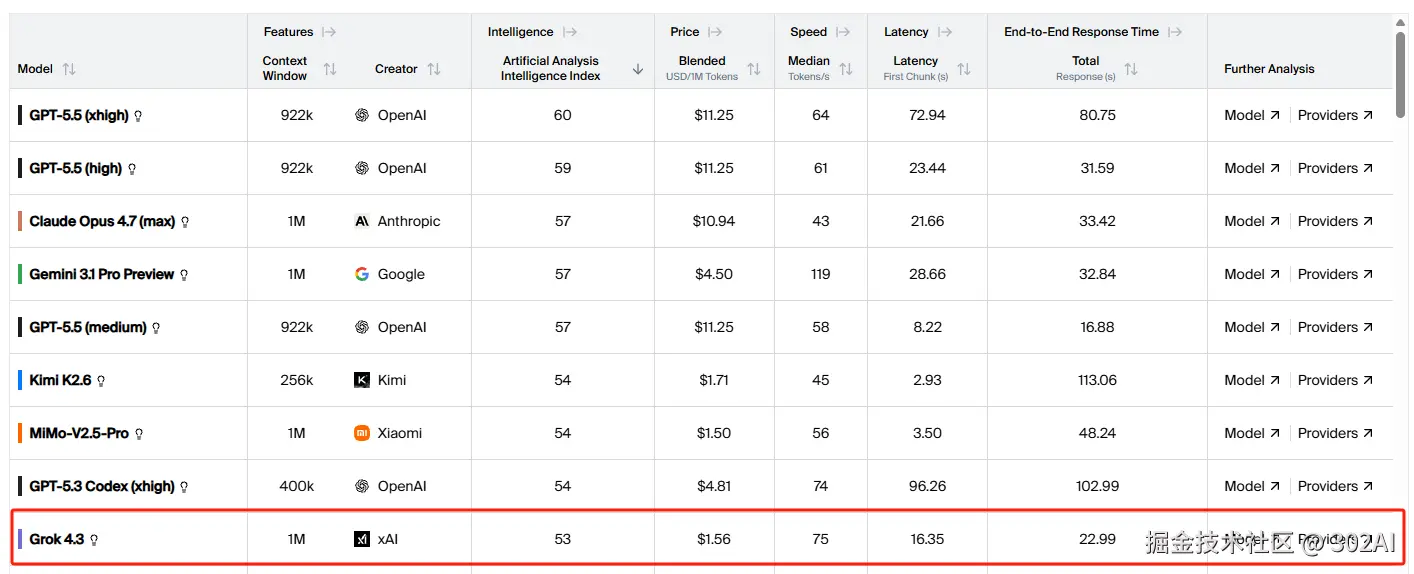Click the lightbulb icon beside Grok 4.3
The image size is (1414, 574).
94,540
